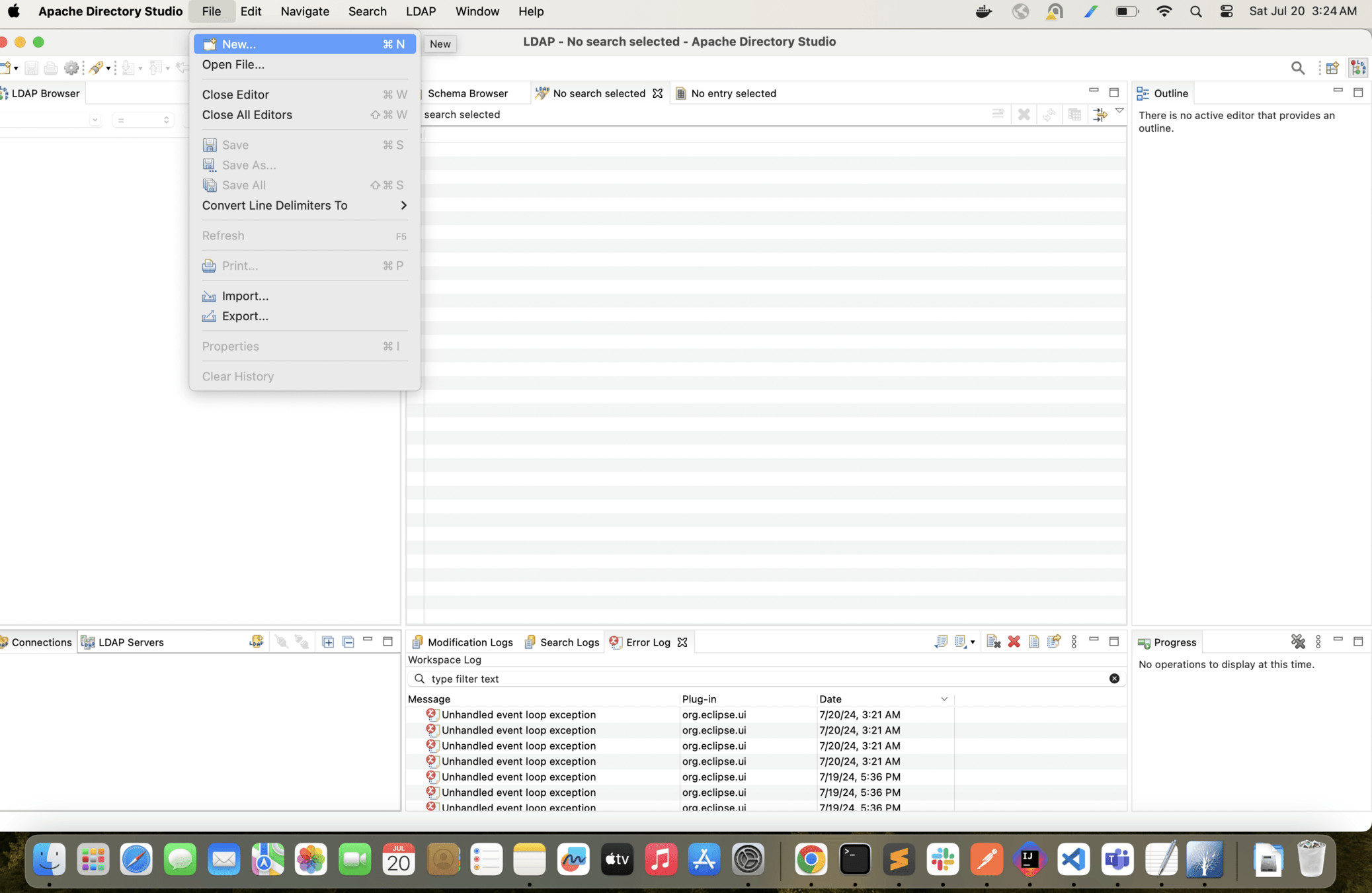The height and width of the screenshot is (893, 1372).
Task: Open the search editor view menu triangle
Action: [1119, 111]
